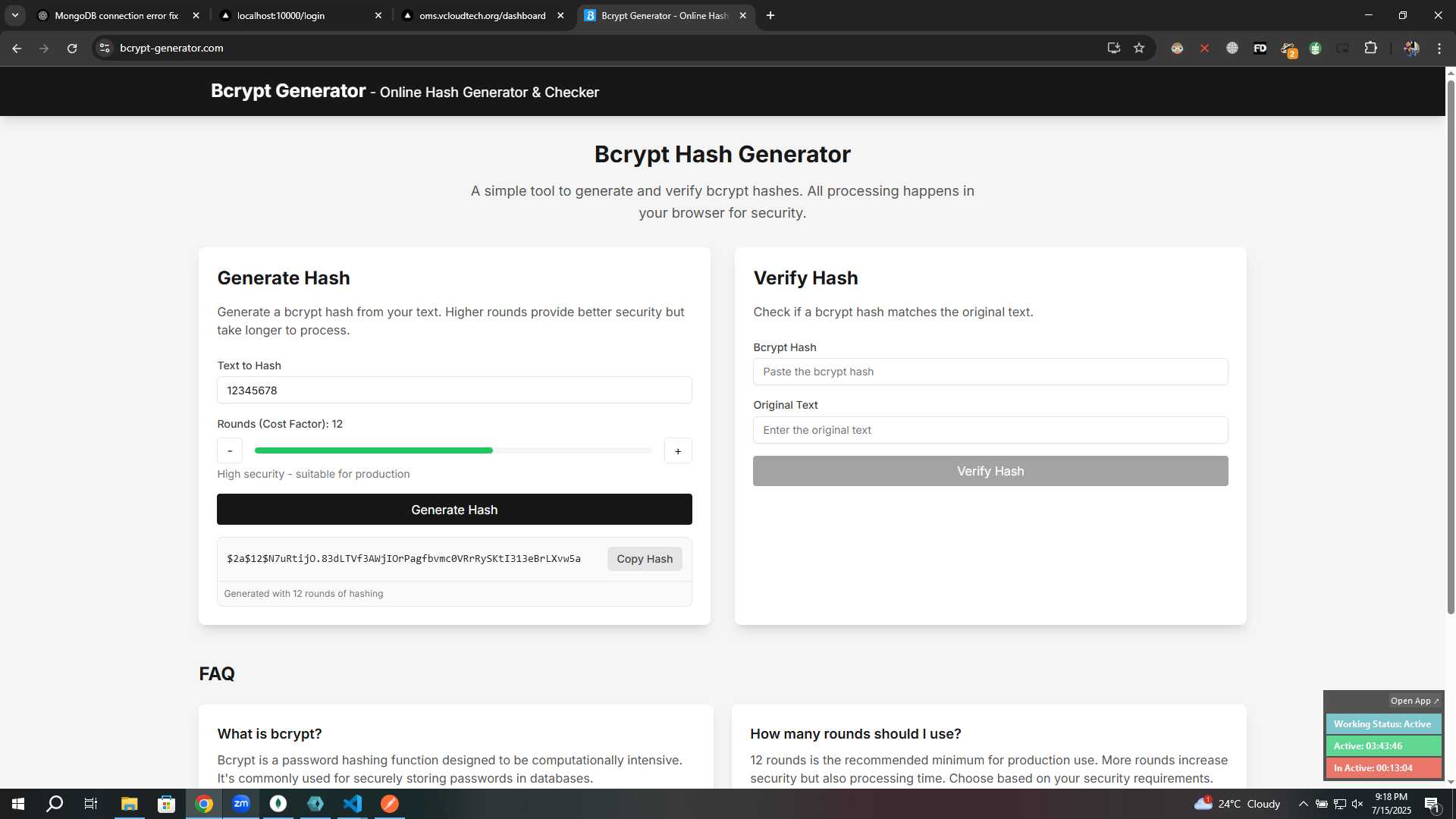Increase rounds with the plus button
The height and width of the screenshot is (819, 1456).
point(678,451)
